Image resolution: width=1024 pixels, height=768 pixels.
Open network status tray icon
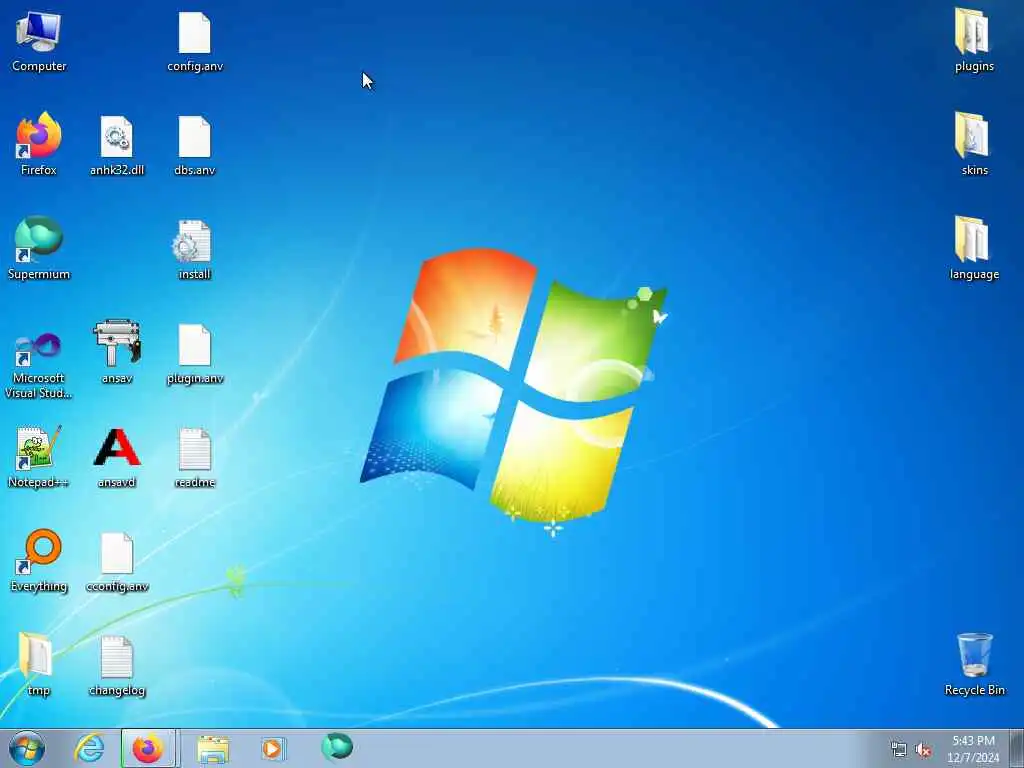[x=899, y=750]
